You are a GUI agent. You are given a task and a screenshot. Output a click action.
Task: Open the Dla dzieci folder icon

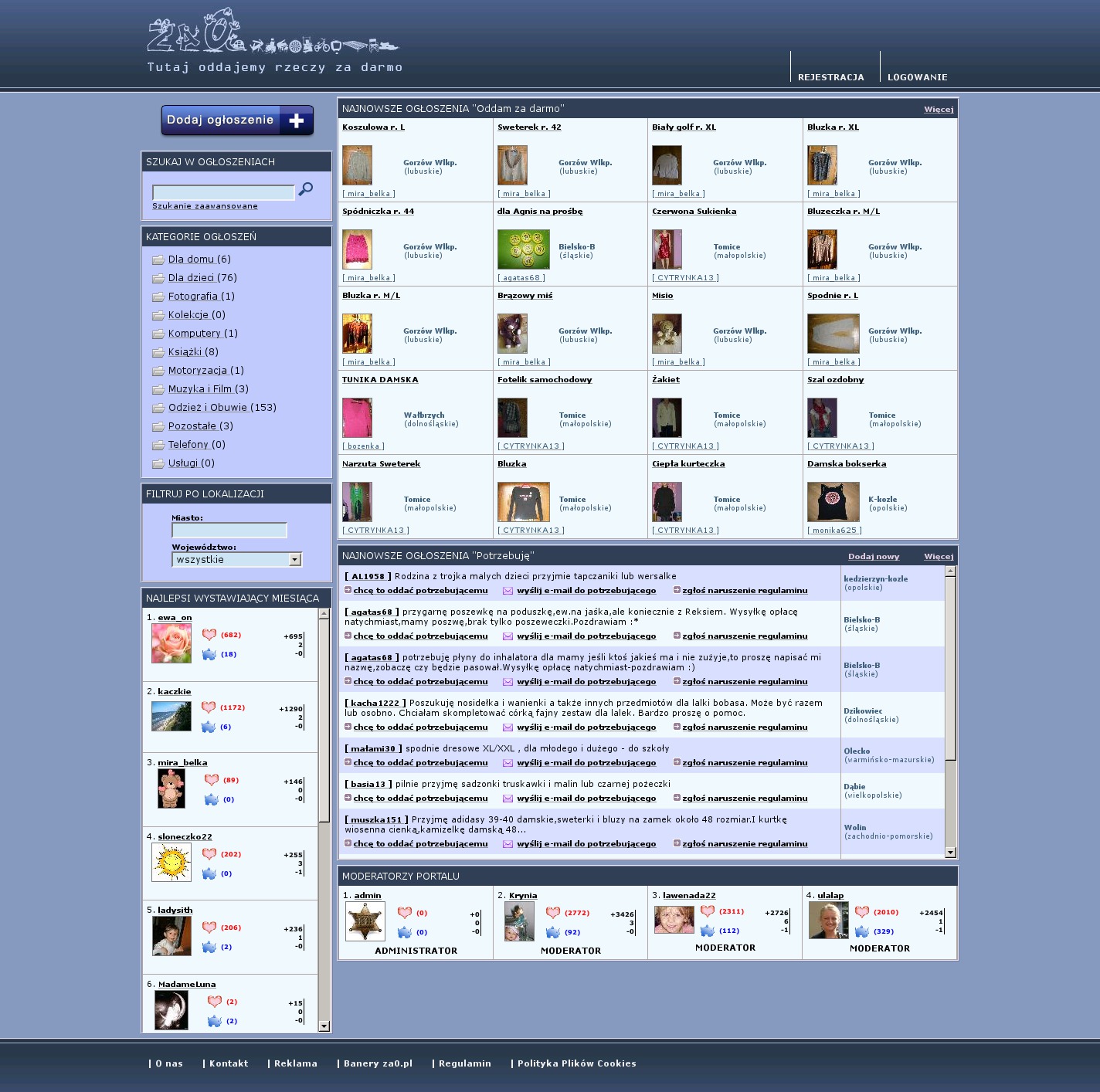pos(158,278)
